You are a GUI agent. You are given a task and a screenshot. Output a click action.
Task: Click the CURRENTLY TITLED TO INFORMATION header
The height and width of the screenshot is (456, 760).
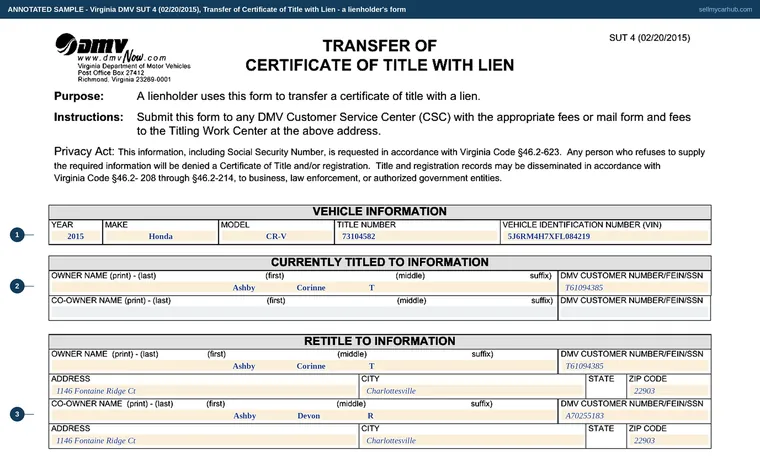pyautogui.click(x=380, y=262)
